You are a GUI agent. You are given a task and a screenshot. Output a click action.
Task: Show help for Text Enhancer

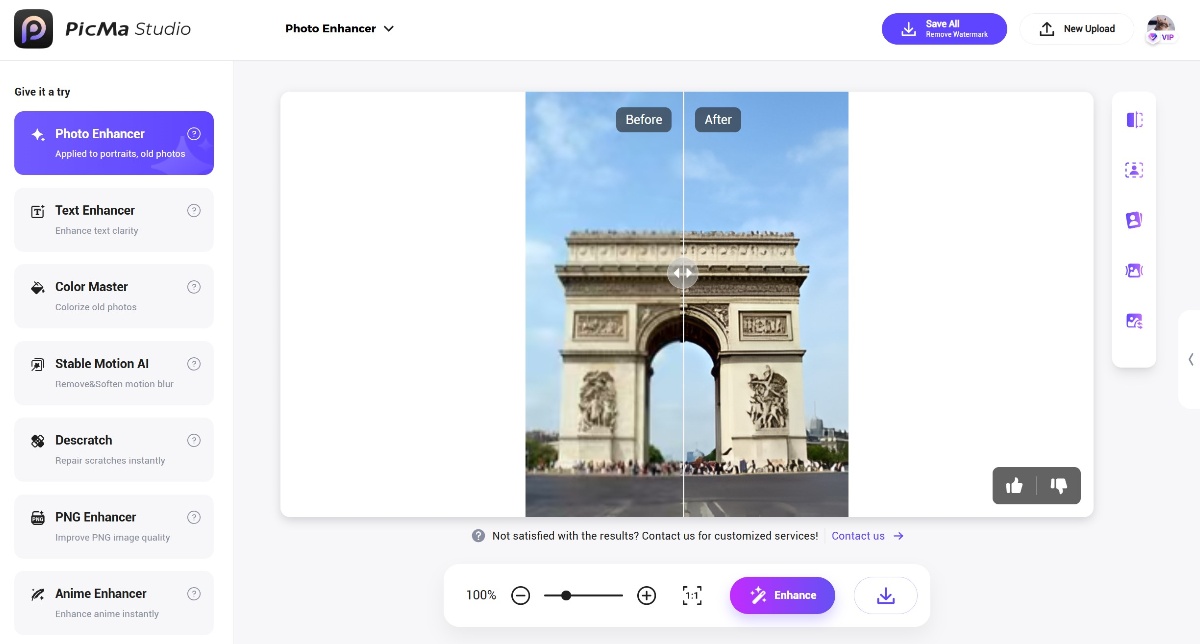[194, 211]
